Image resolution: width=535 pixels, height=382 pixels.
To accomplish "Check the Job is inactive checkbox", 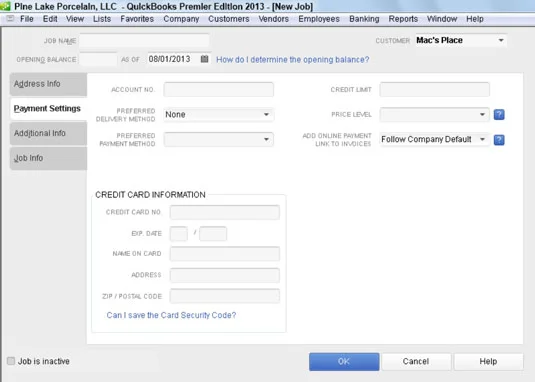I will pyautogui.click(x=11, y=361).
